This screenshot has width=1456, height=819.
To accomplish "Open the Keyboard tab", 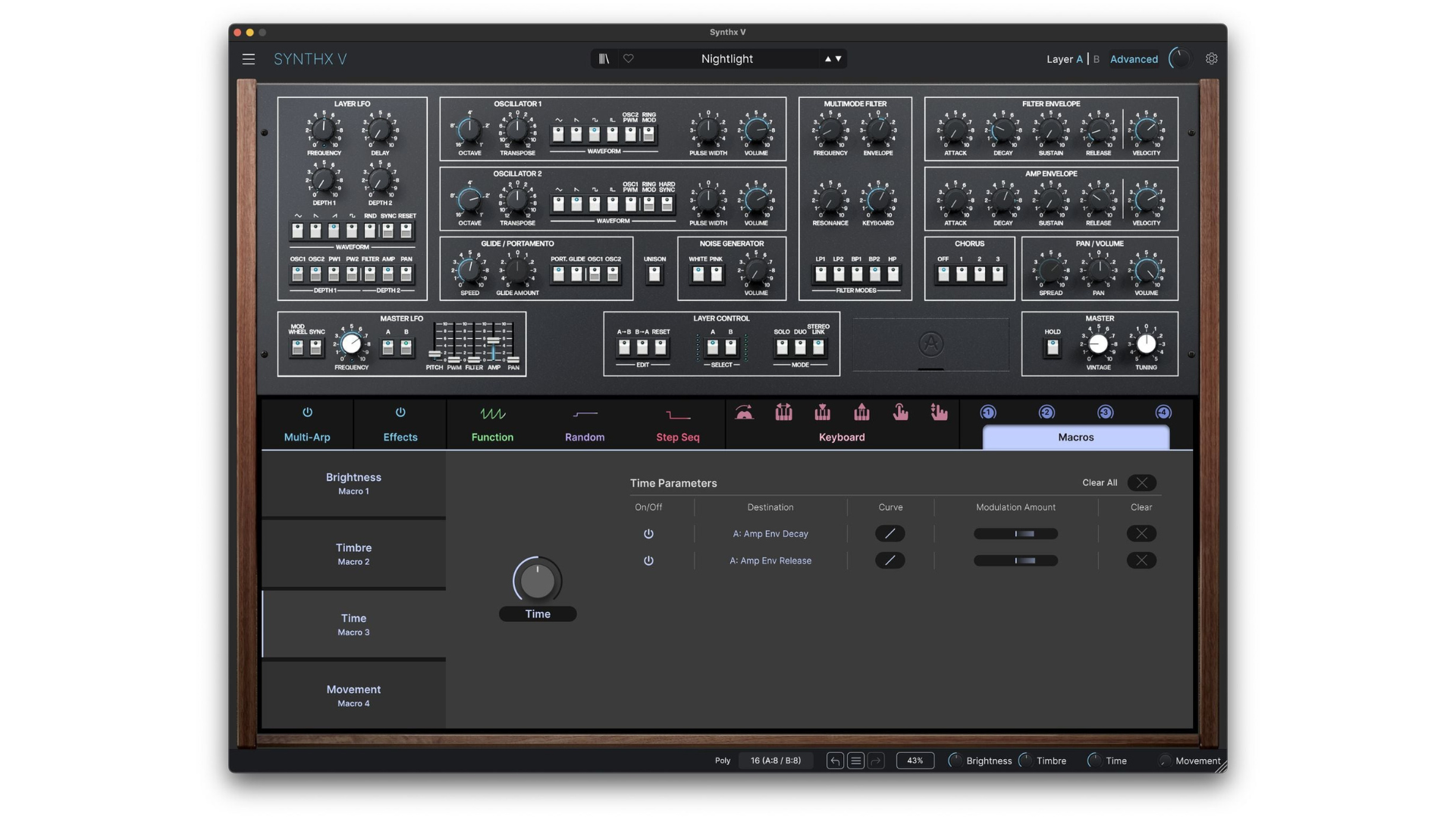I will (x=842, y=437).
